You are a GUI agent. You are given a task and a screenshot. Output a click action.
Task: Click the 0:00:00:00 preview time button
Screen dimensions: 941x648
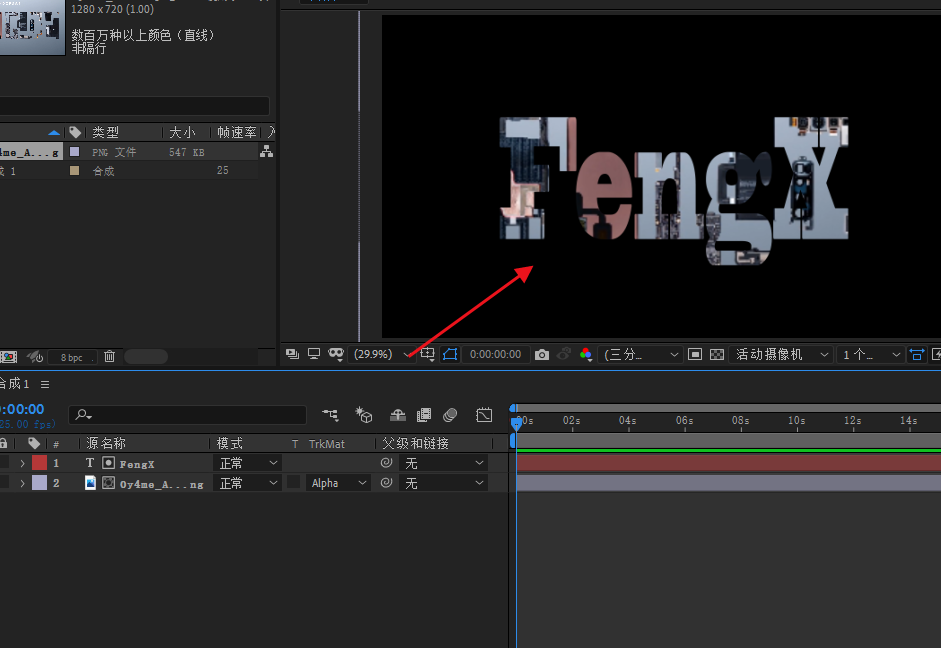coord(495,354)
